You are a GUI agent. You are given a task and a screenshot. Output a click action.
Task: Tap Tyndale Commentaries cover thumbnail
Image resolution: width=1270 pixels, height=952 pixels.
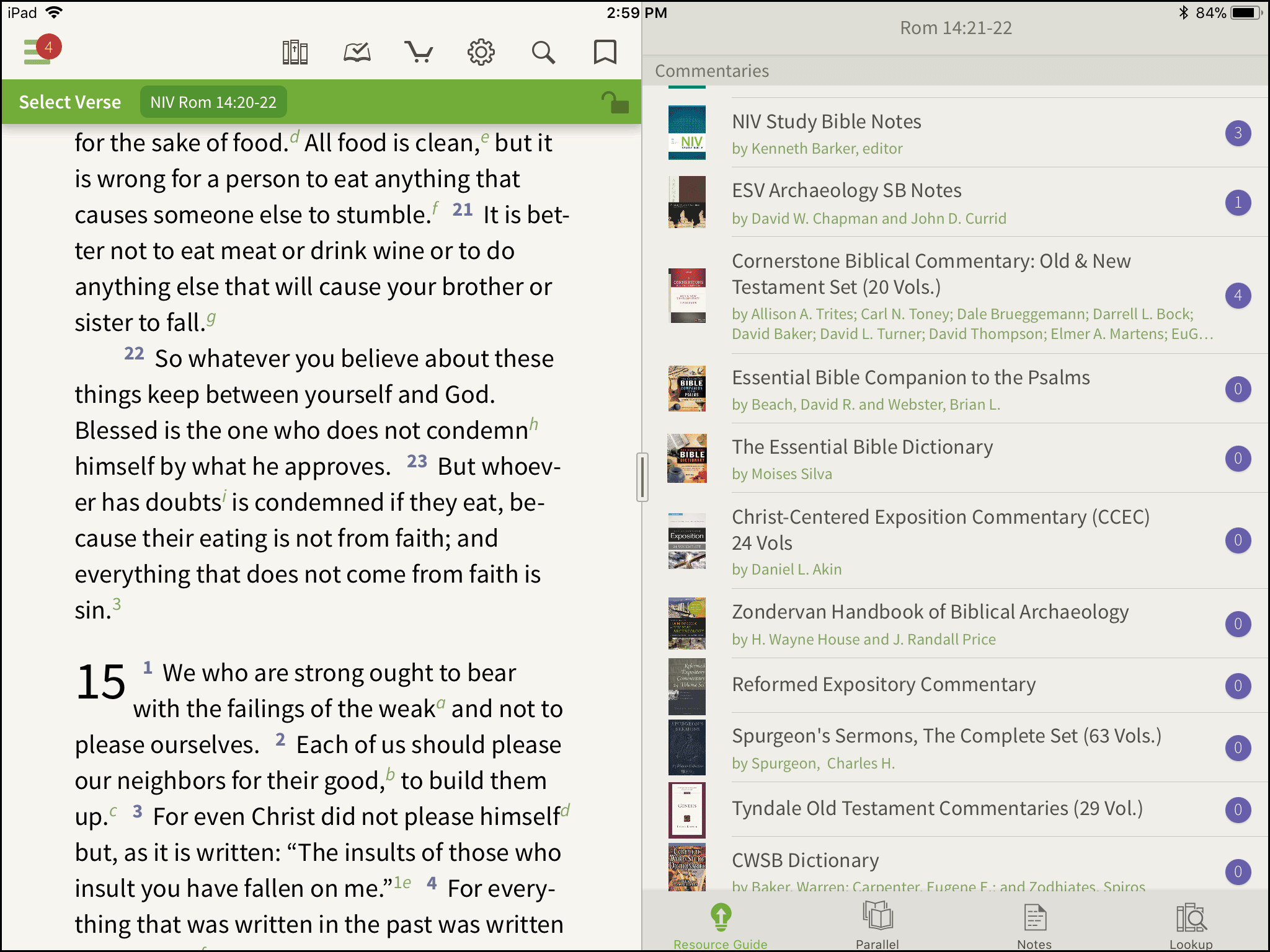tap(687, 810)
